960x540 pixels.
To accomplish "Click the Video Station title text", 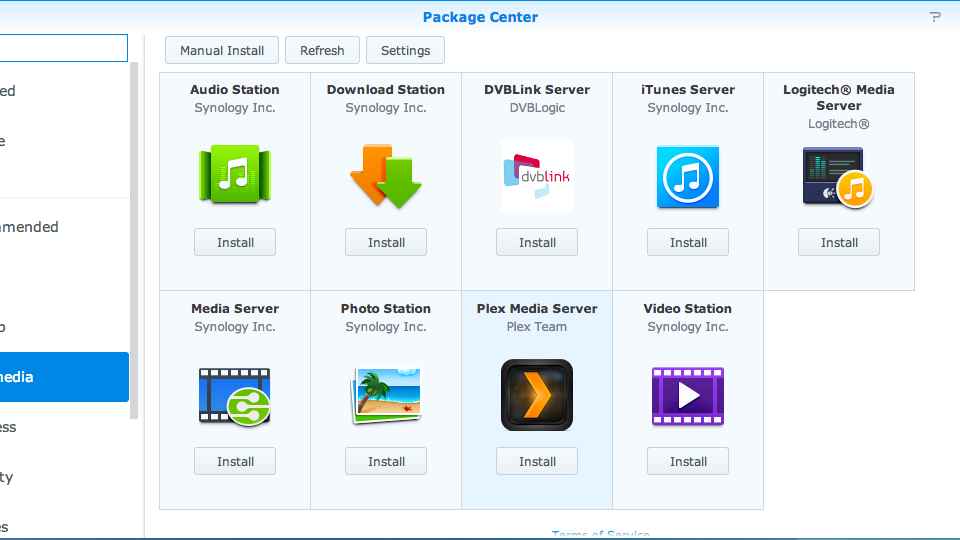I will 688,309.
